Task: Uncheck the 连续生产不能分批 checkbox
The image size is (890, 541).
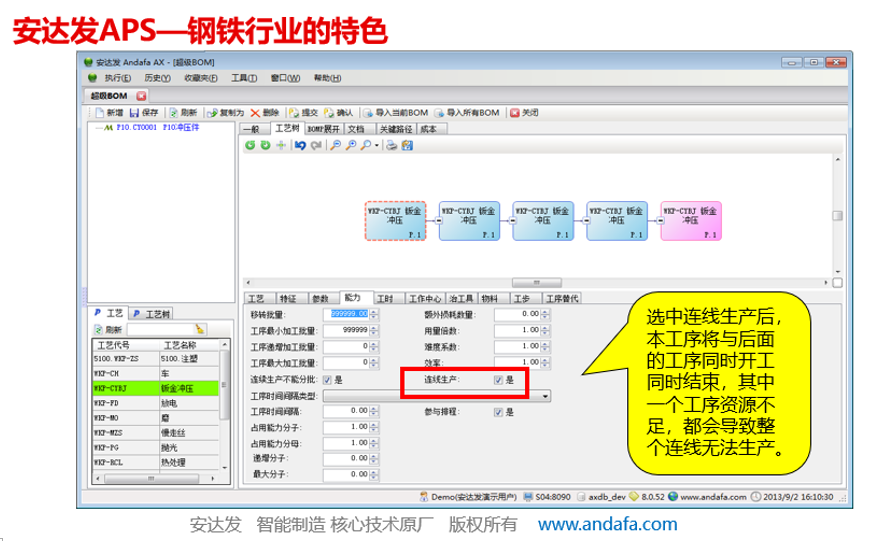Action: 326,380
